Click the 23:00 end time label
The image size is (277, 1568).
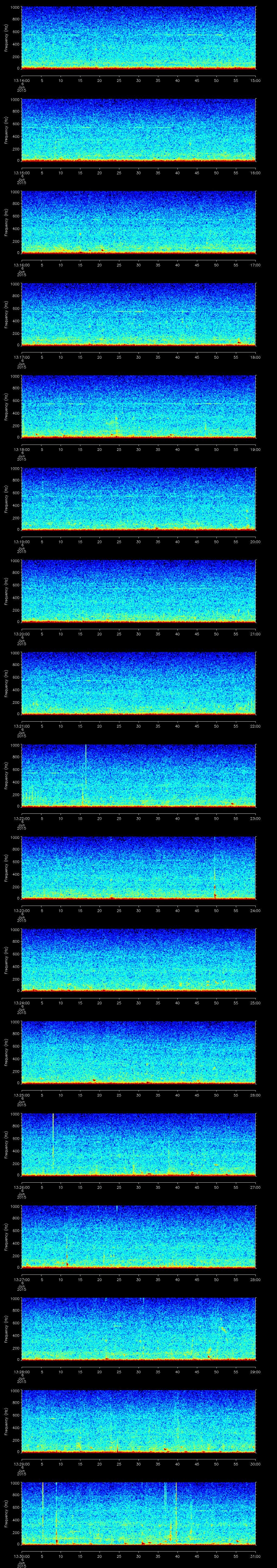tap(255, 818)
